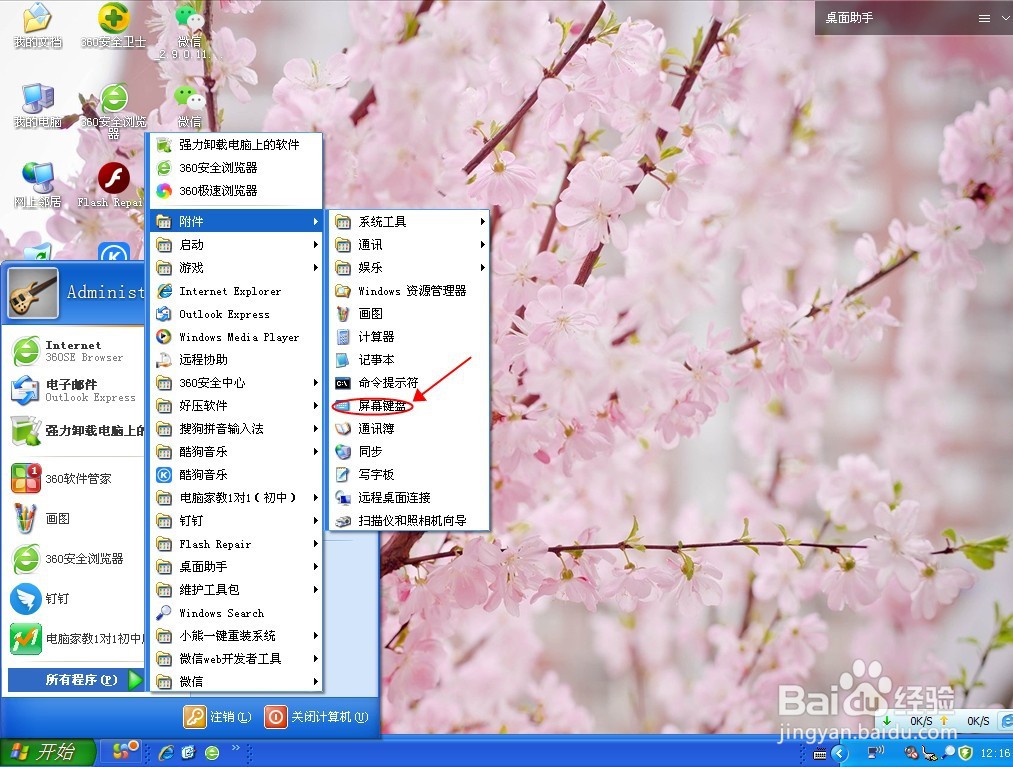1013x767 pixels.
Task: Launch 写字板 from accessories submenu
Action: tap(410, 474)
